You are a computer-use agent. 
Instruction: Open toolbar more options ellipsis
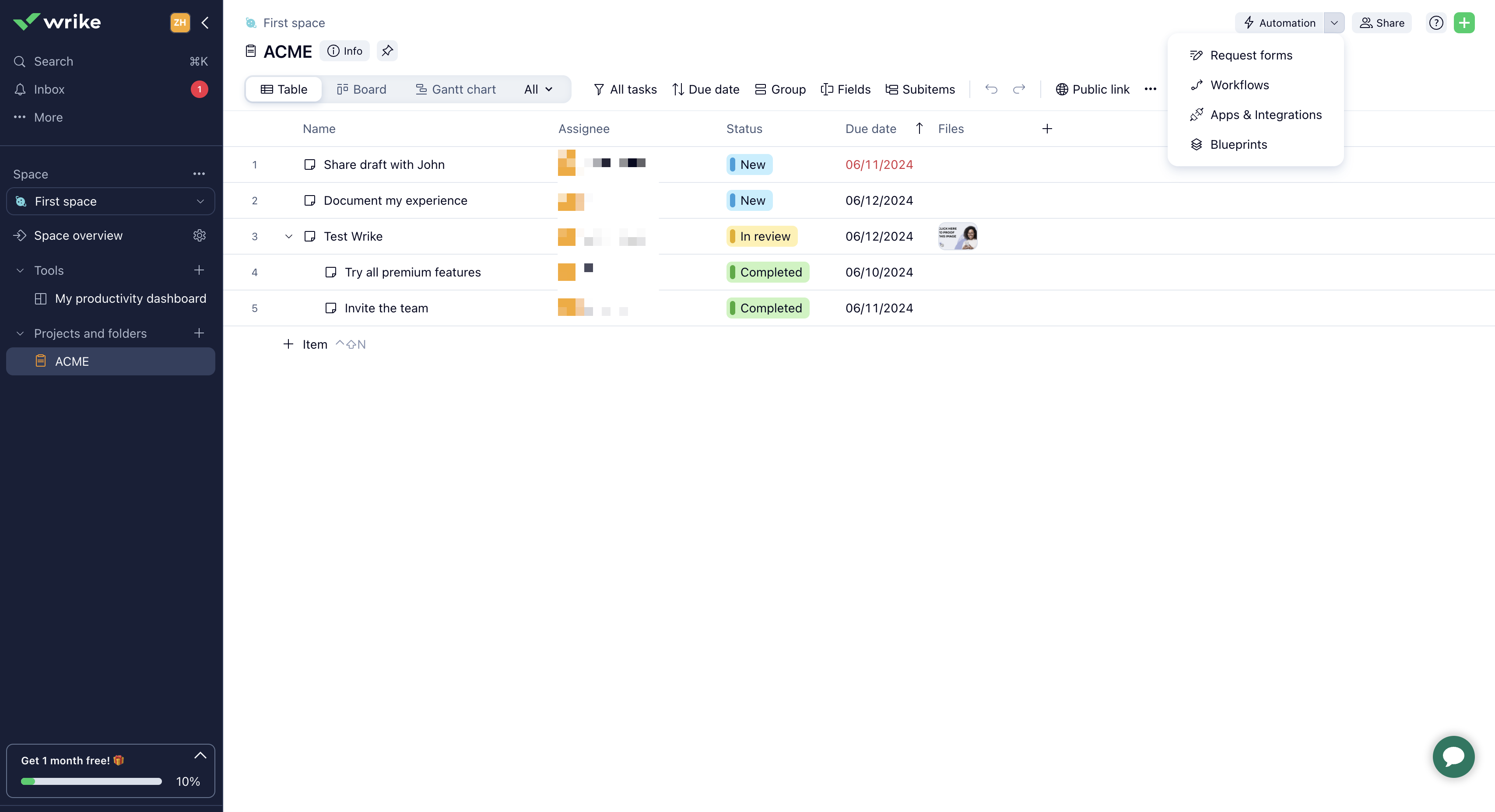click(x=1150, y=89)
